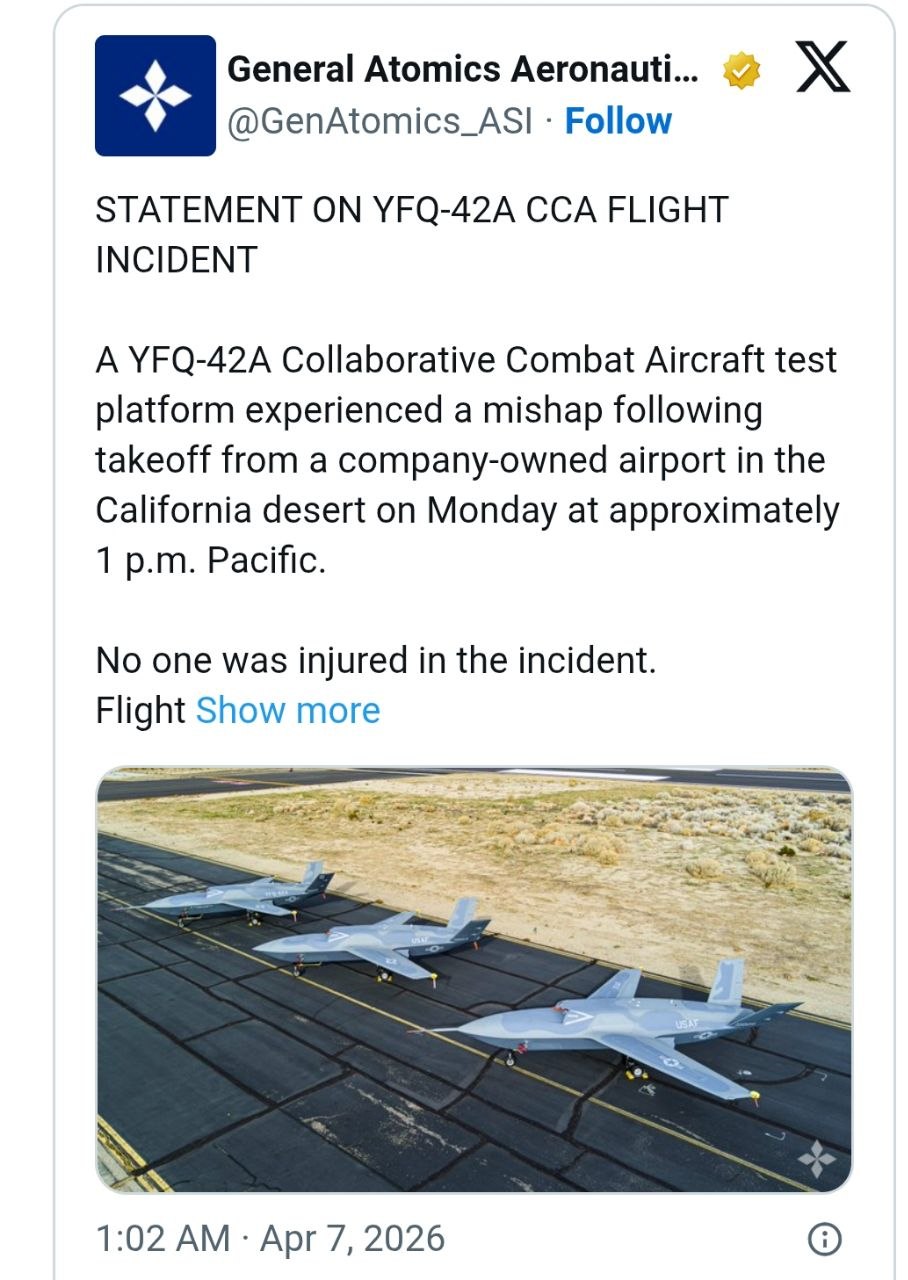
Task: Click the watermark logo on the photo
Action: tap(818, 1158)
